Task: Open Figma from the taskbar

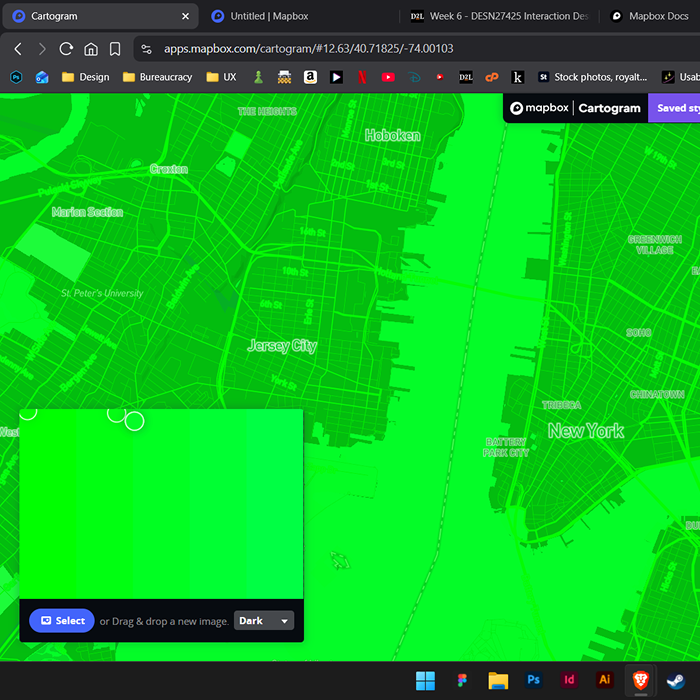Action: pos(462,680)
